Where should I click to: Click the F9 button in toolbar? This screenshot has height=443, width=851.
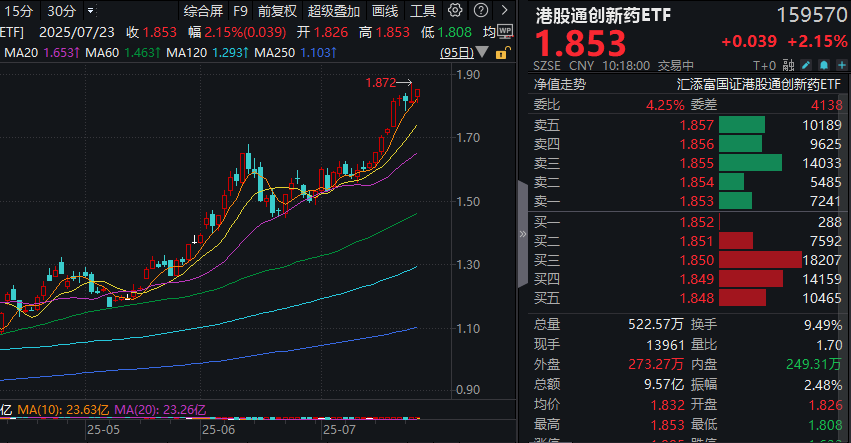(x=240, y=12)
